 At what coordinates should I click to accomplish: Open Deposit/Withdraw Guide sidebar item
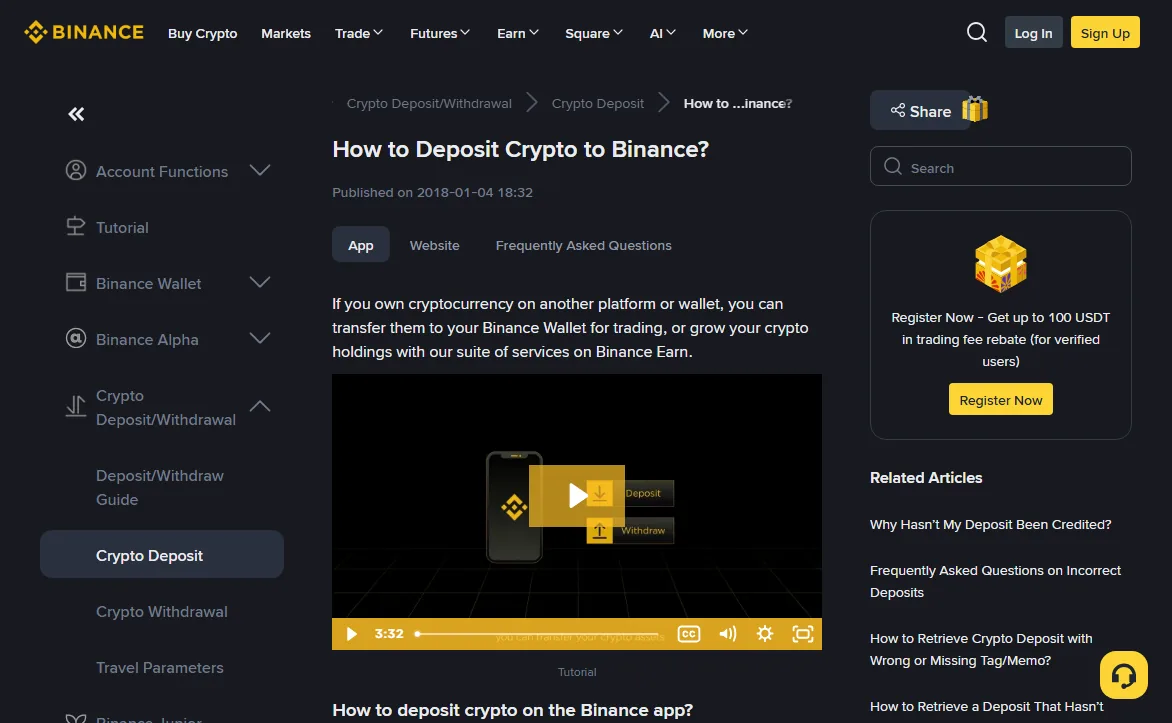pyautogui.click(x=159, y=487)
